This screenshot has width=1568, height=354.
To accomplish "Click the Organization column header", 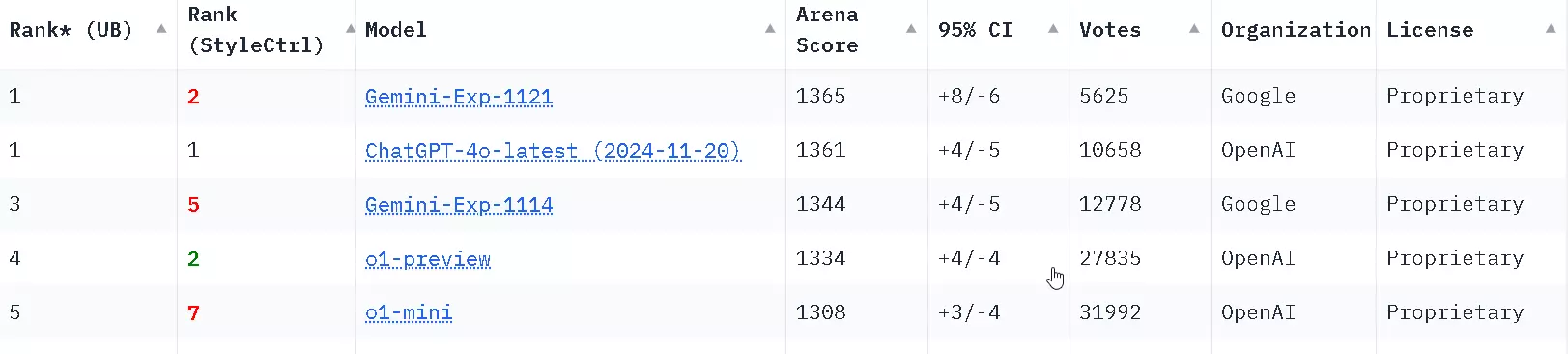I will point(1296,30).
